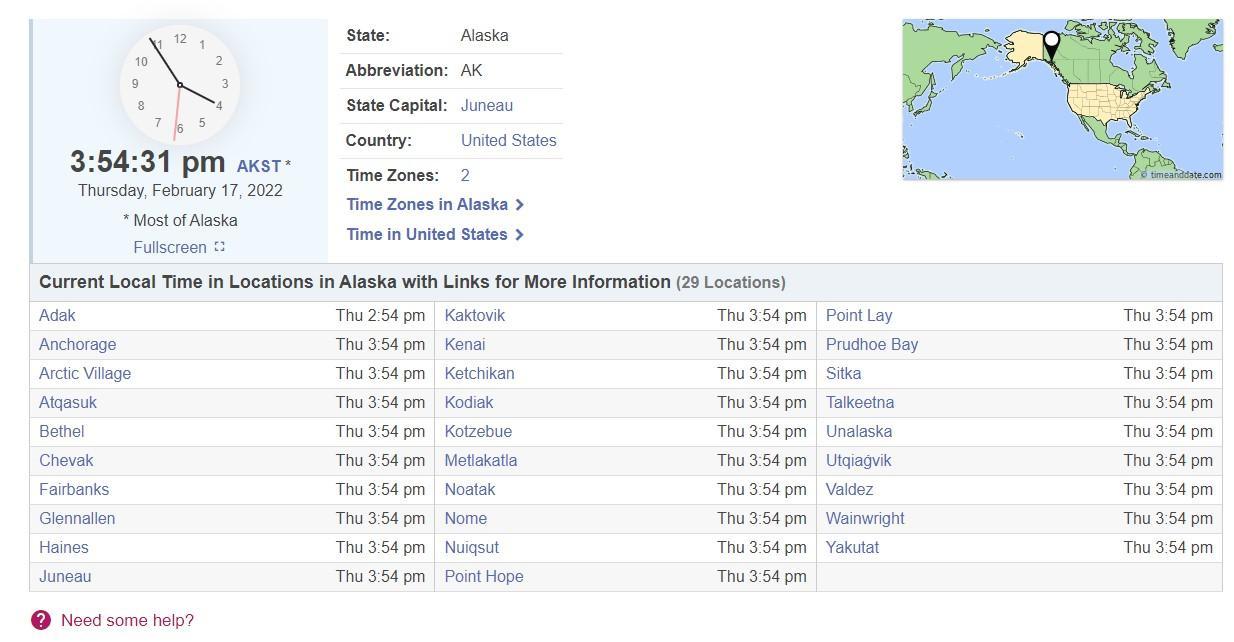Click the Fullscreen text link
The width and height of the screenshot is (1234, 642).
[x=170, y=247]
